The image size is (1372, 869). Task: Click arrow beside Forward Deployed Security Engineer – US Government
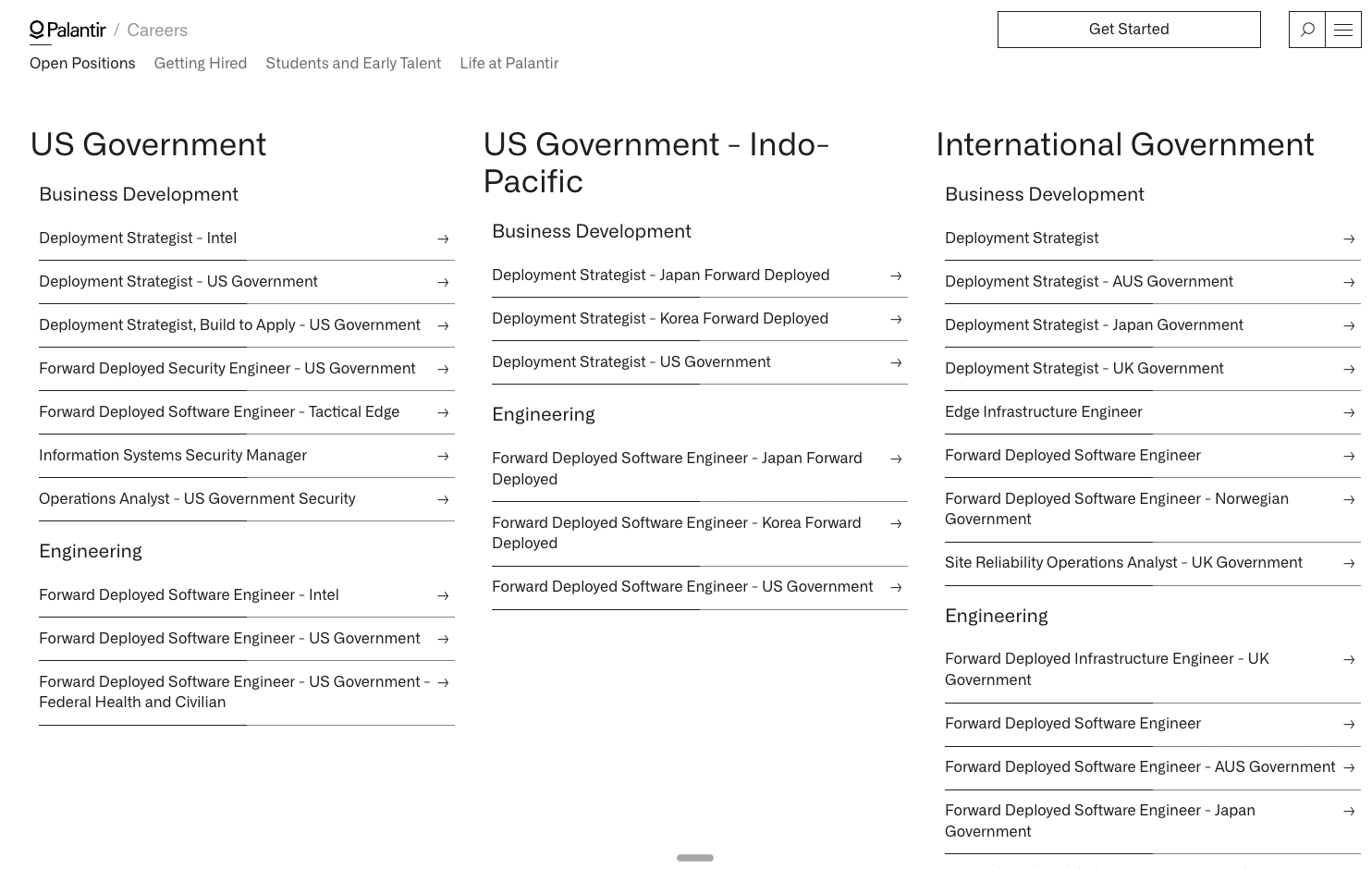click(x=443, y=369)
